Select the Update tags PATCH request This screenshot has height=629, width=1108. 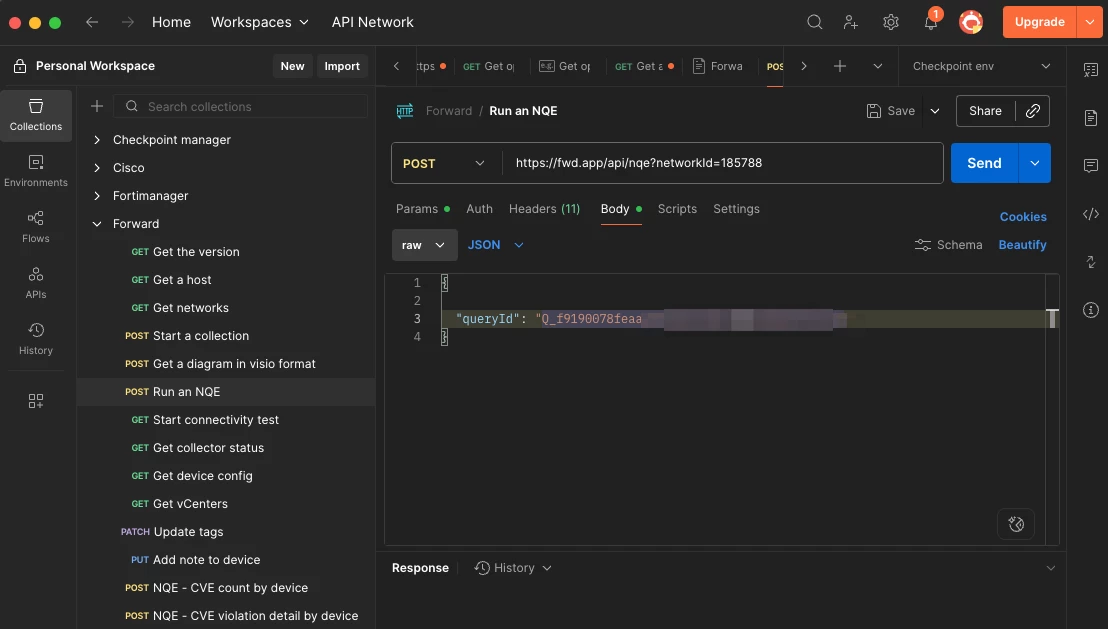(x=225, y=531)
